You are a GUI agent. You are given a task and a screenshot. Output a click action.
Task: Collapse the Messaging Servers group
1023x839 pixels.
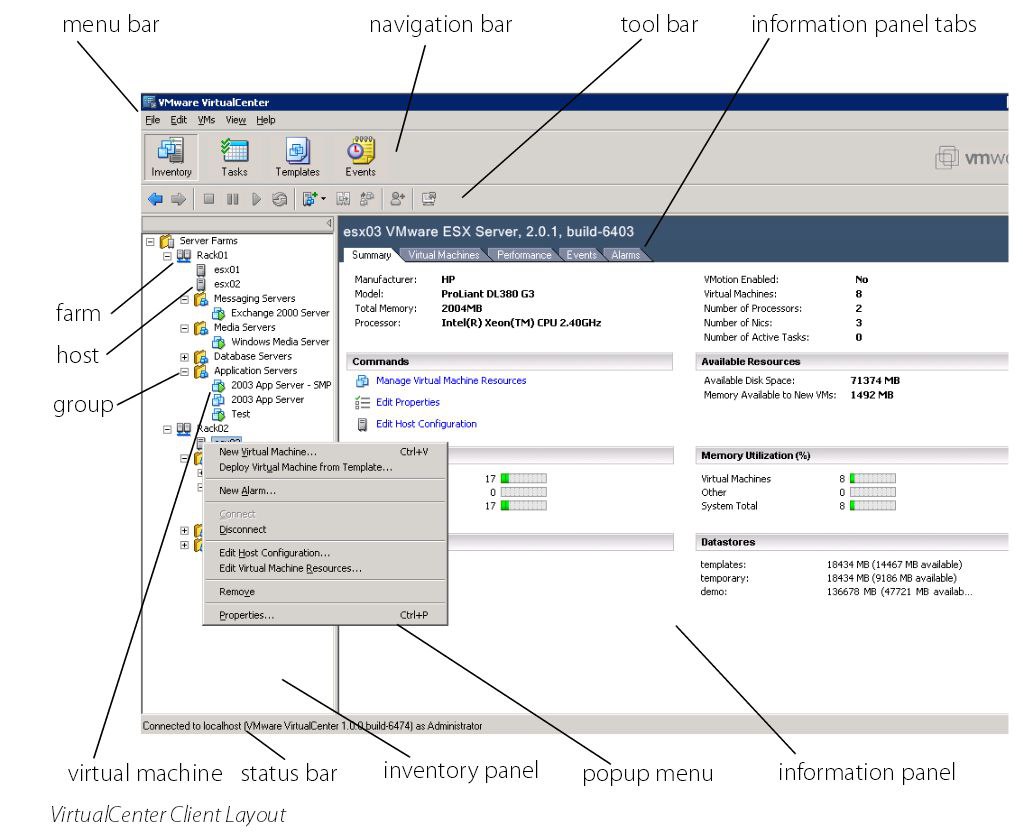tap(185, 299)
